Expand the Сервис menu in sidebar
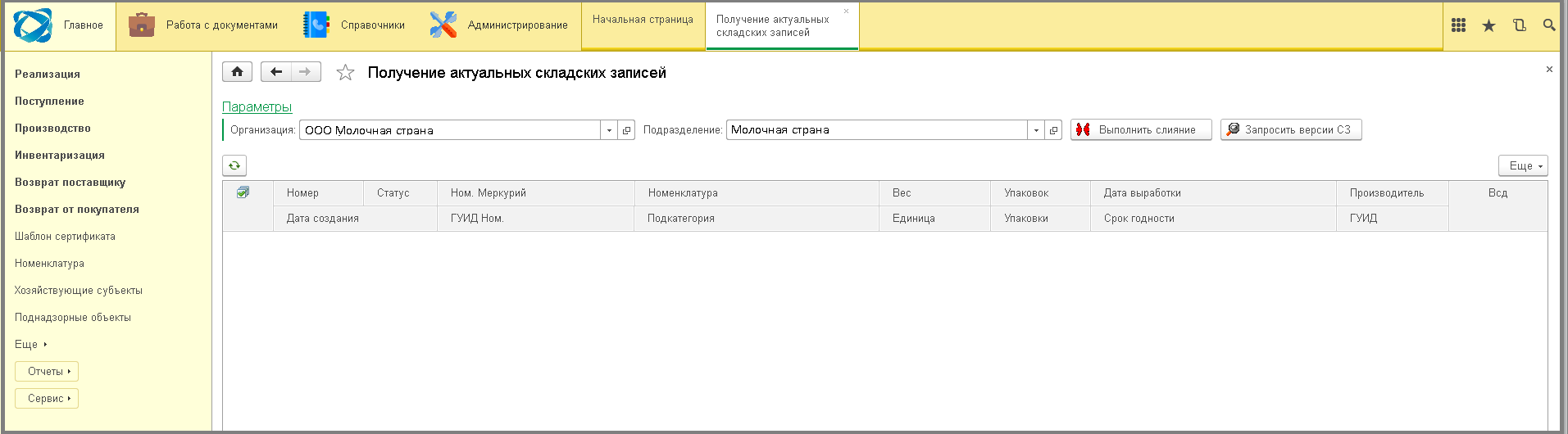The width and height of the screenshot is (1568, 434). pos(47,399)
